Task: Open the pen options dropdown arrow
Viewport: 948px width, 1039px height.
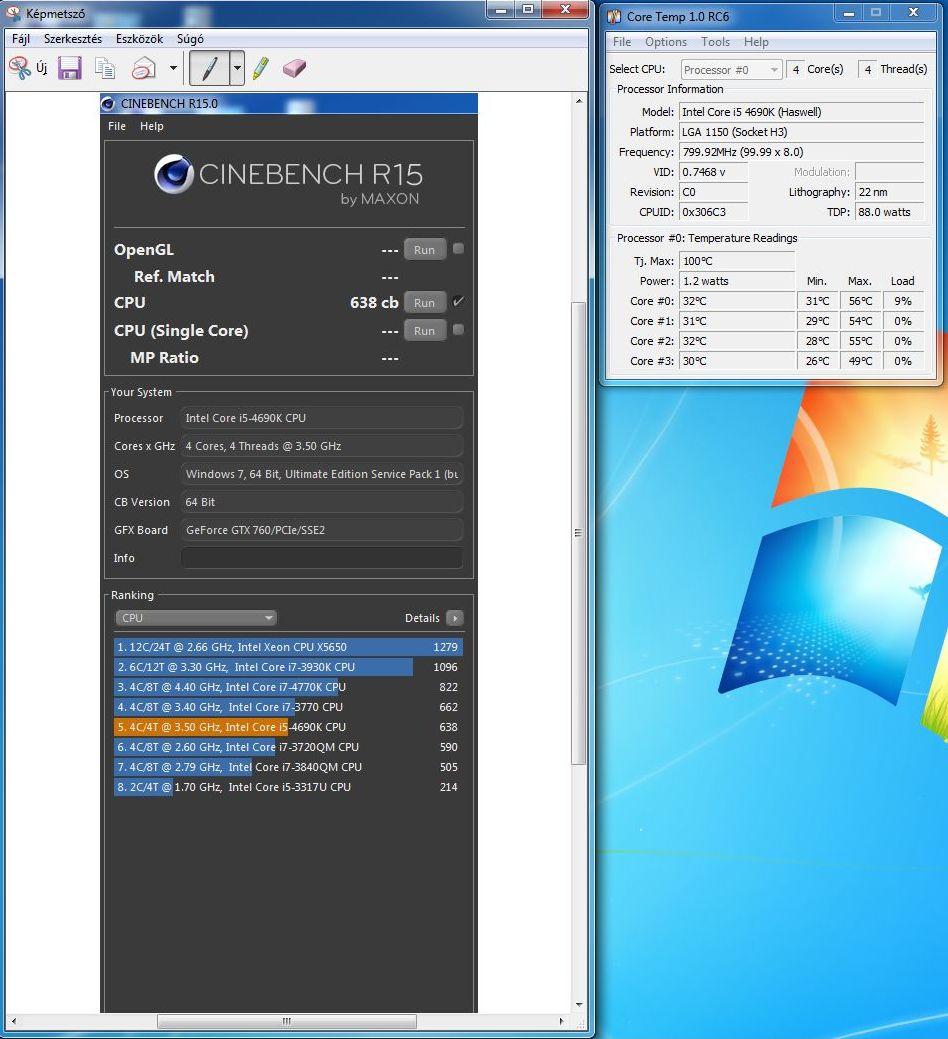Action: [237, 68]
